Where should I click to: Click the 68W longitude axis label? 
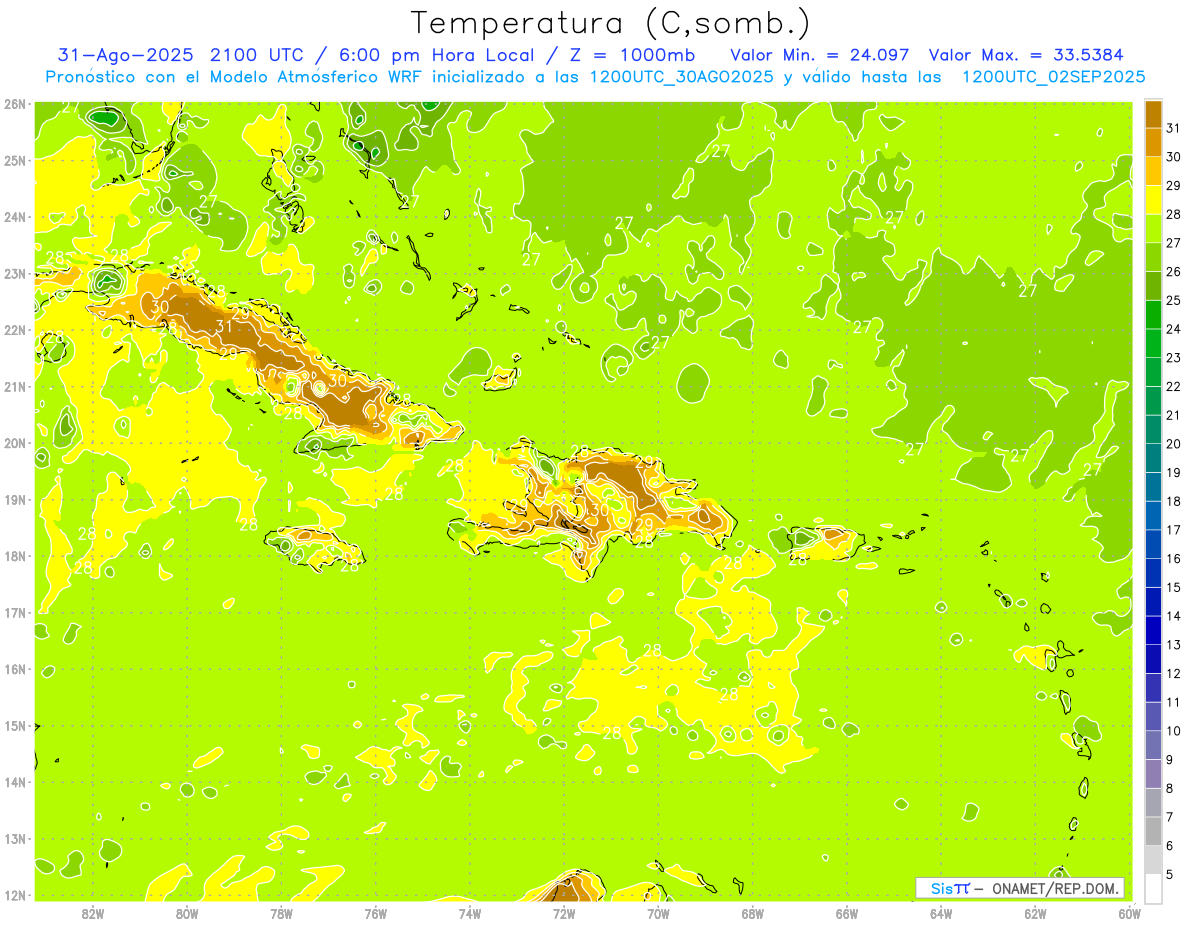tap(752, 913)
